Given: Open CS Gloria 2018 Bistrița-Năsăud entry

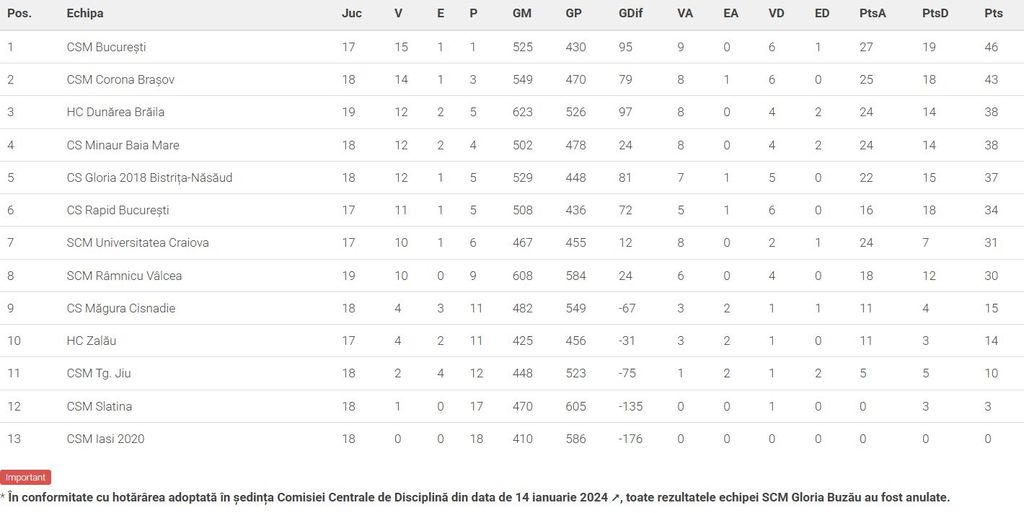Looking at the screenshot, I should [149, 178].
